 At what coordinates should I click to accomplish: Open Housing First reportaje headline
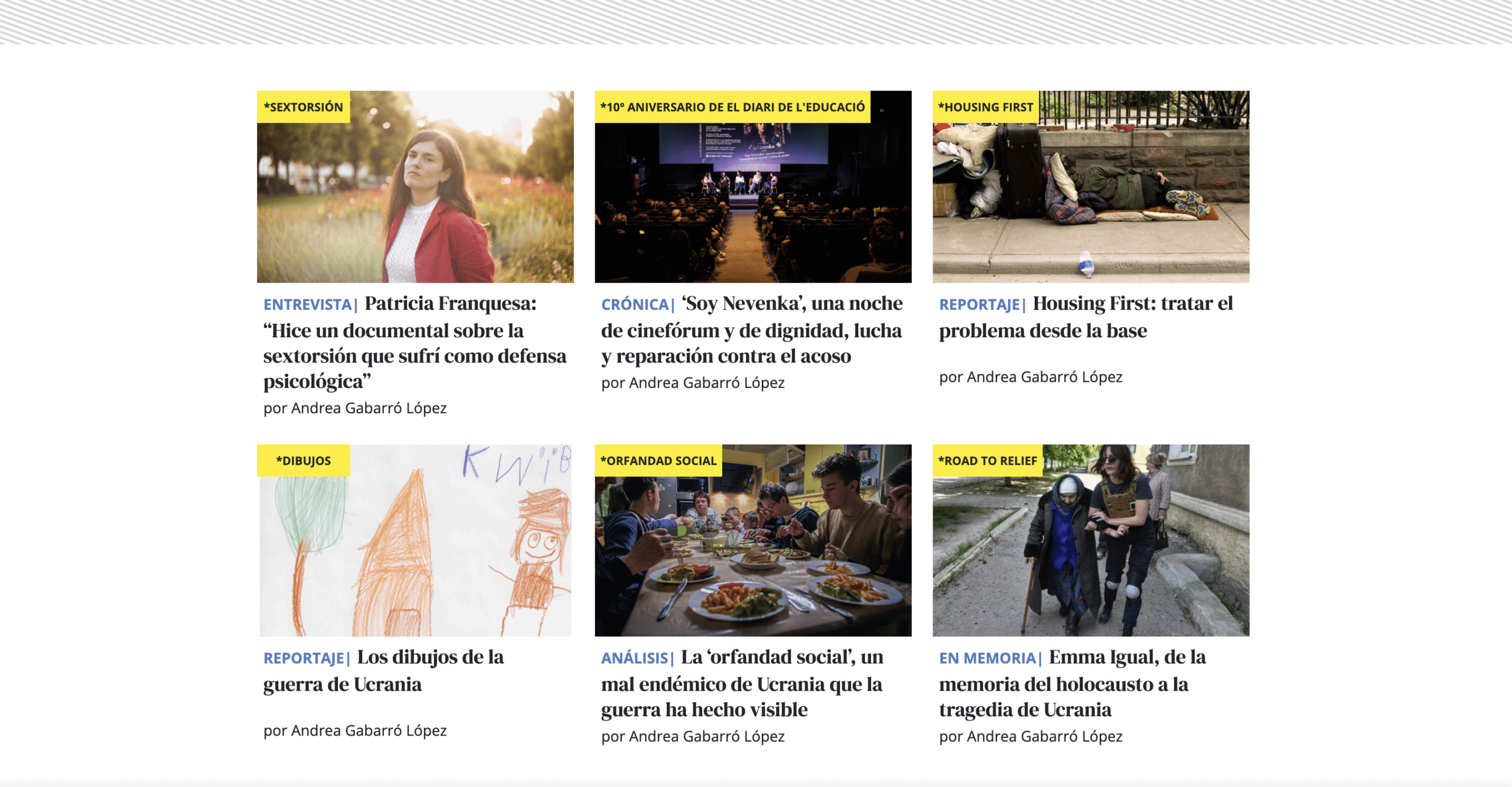(1086, 317)
